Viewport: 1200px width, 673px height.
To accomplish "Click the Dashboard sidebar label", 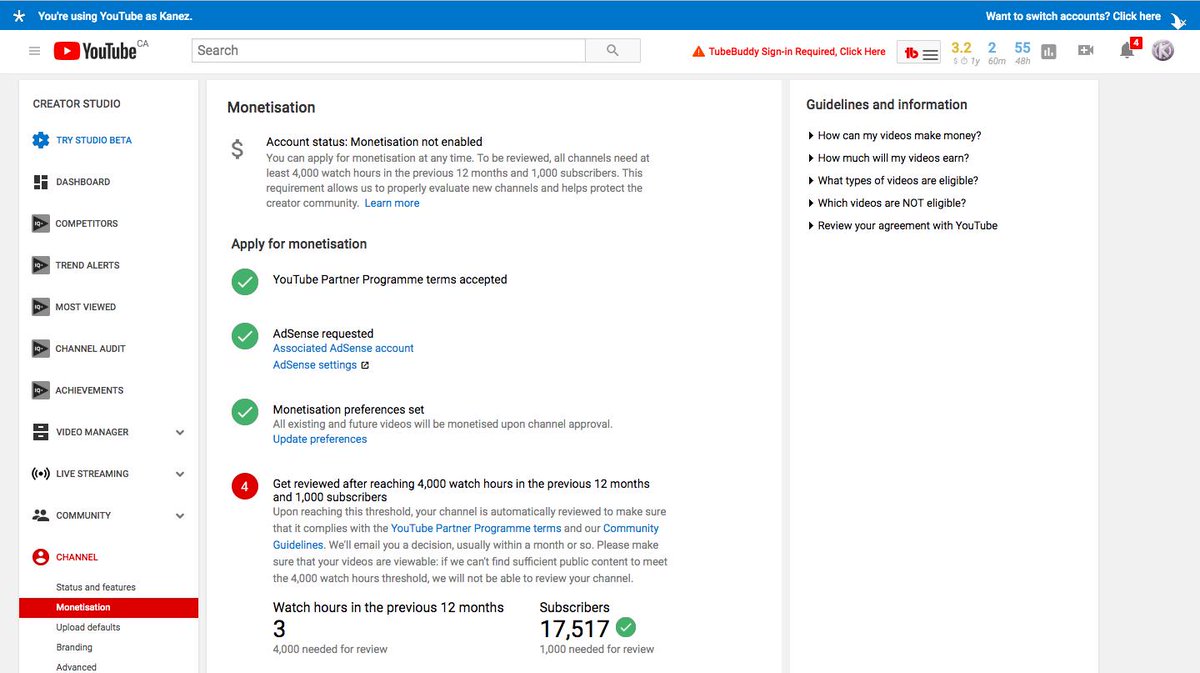I will tap(83, 183).
